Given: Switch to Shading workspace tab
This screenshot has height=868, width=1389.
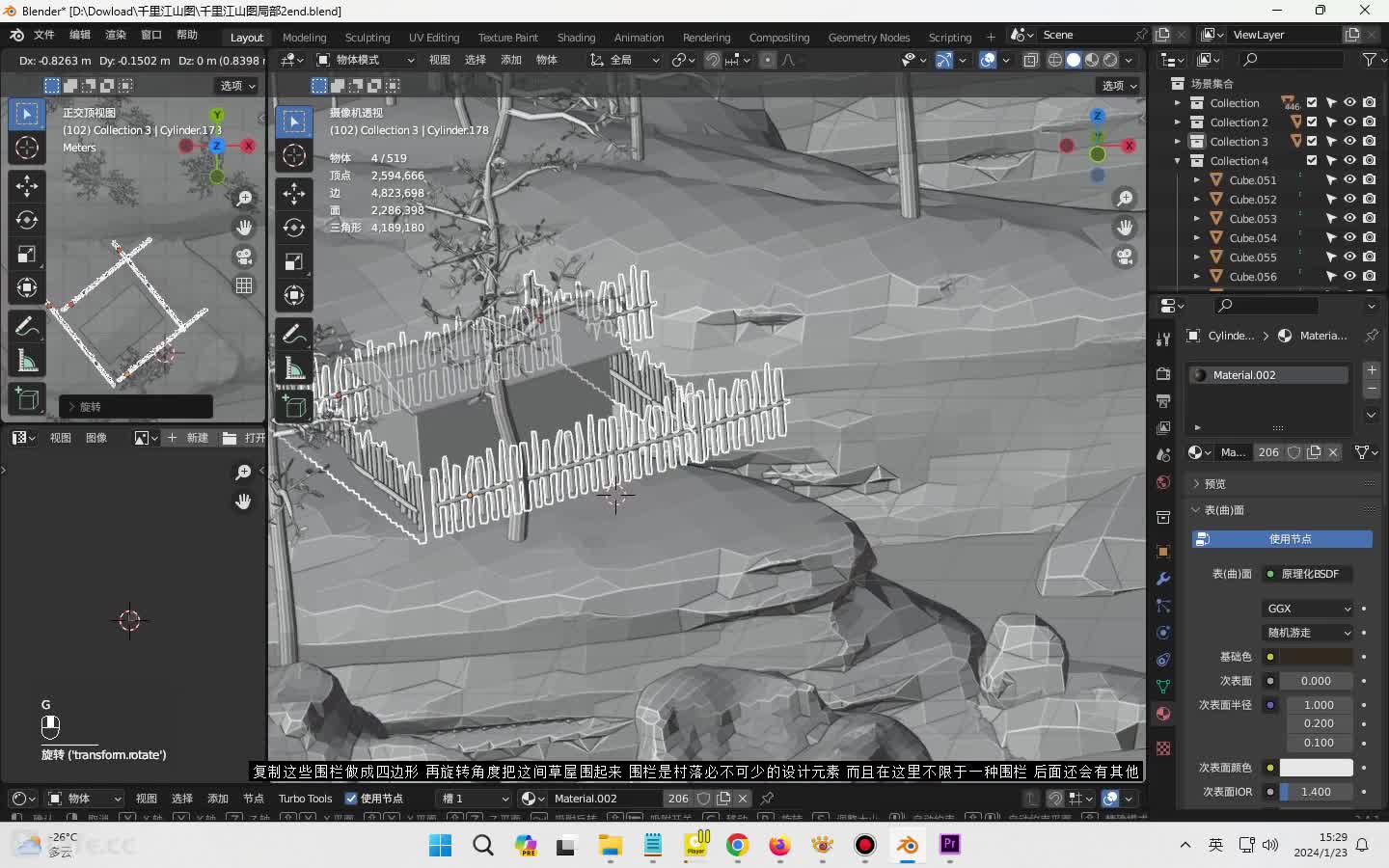Looking at the screenshot, I should [576, 38].
